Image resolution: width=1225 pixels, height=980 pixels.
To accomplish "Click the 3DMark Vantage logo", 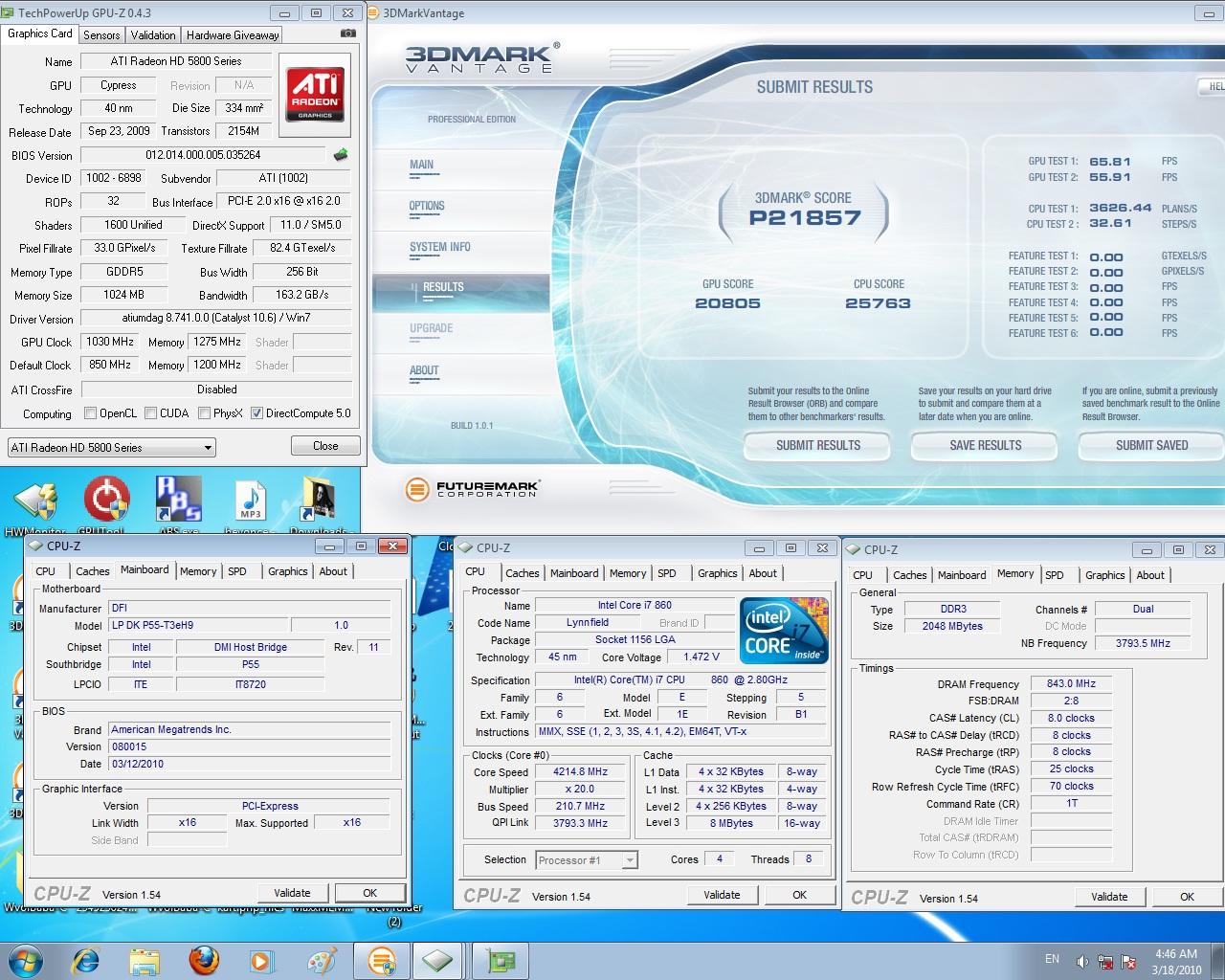I will point(481,58).
